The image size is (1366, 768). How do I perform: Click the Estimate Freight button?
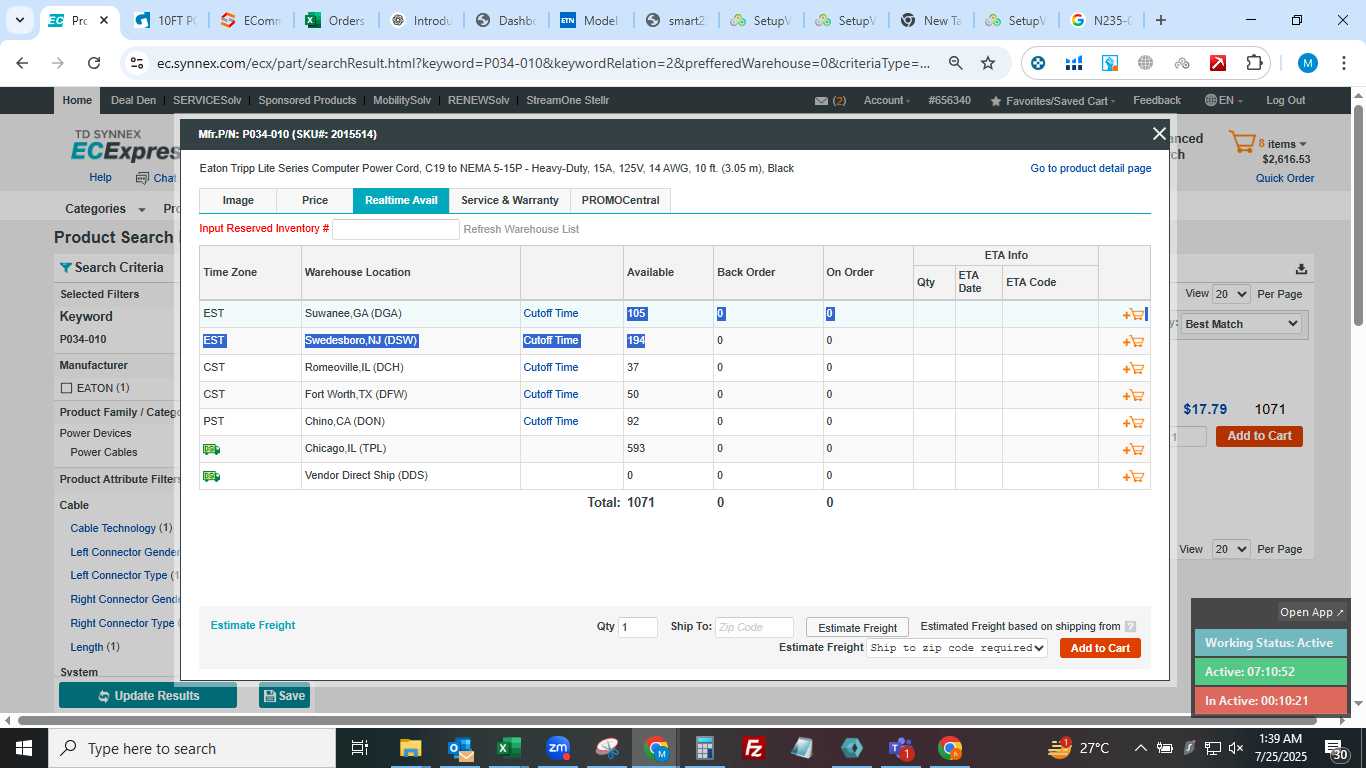tap(858, 628)
